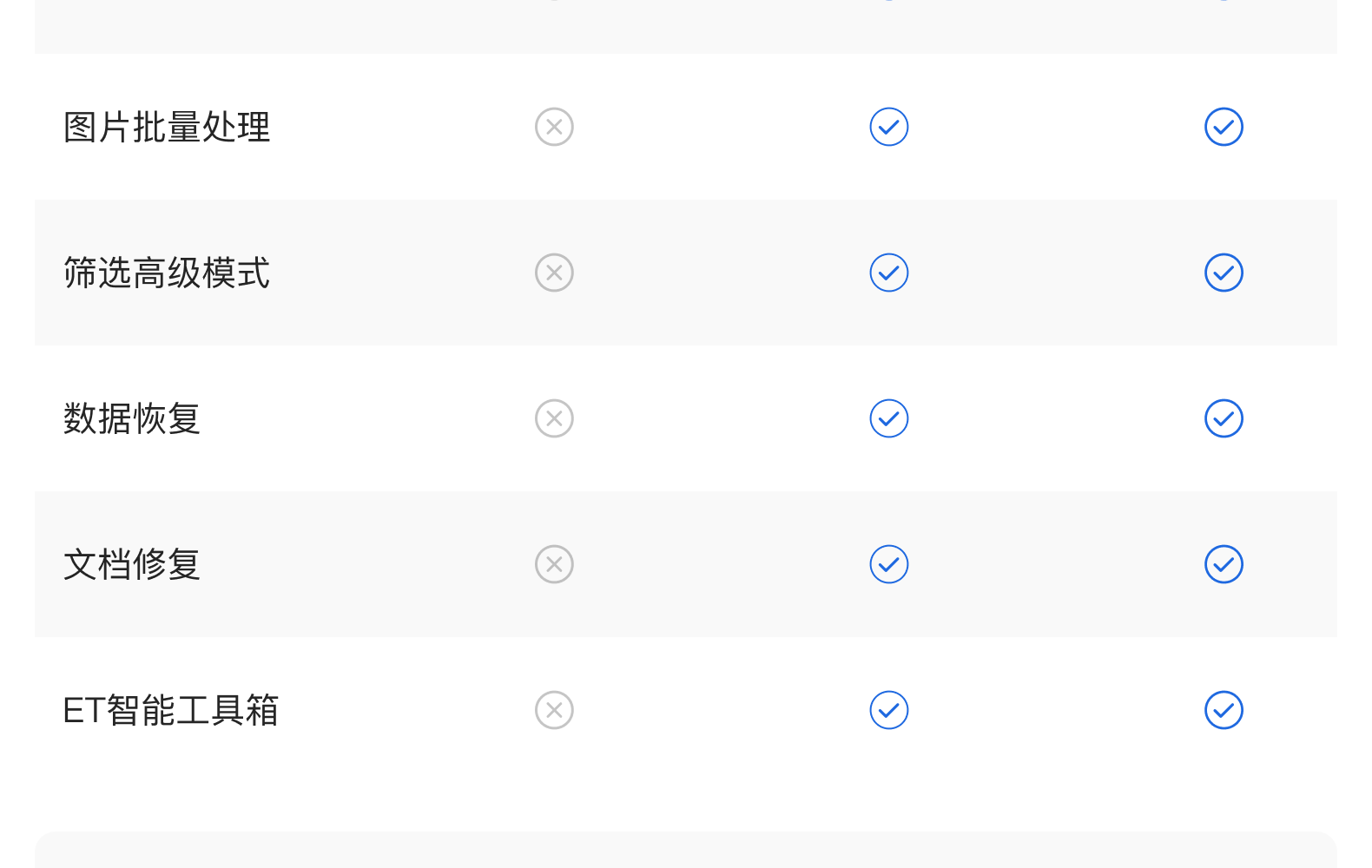Click the gray X icon for 数据恢复

554,418
